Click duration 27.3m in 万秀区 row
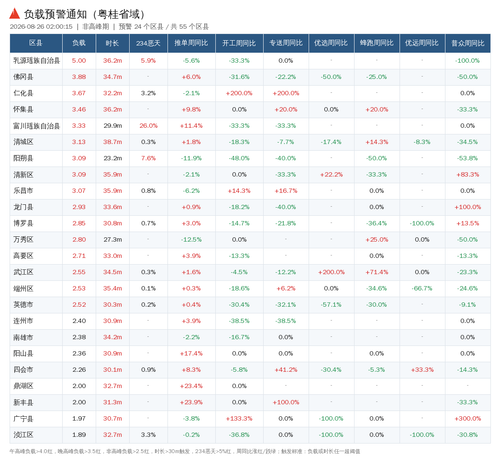 [113, 240]
